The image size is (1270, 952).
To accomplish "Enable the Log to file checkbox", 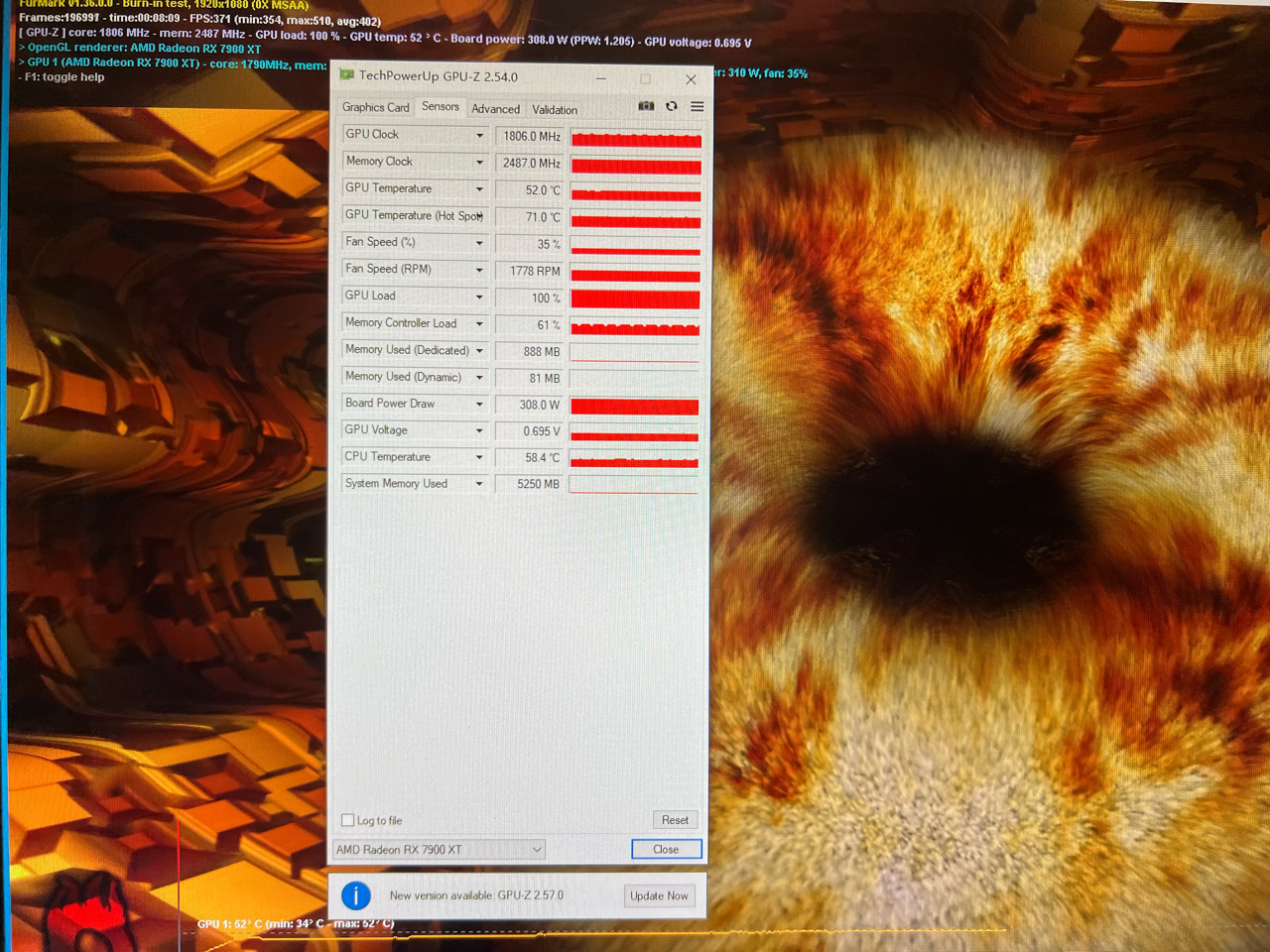I will tap(348, 820).
